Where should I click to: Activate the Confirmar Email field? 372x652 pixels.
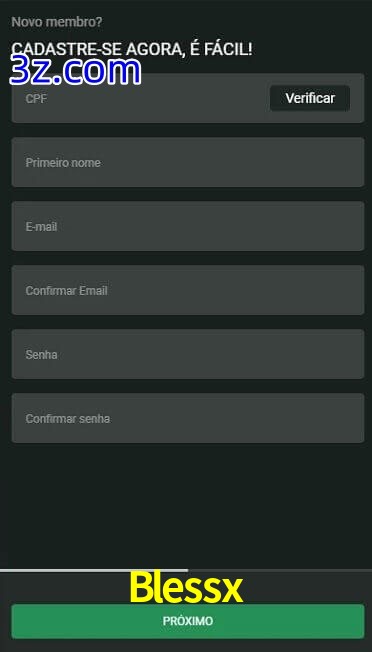pos(188,290)
